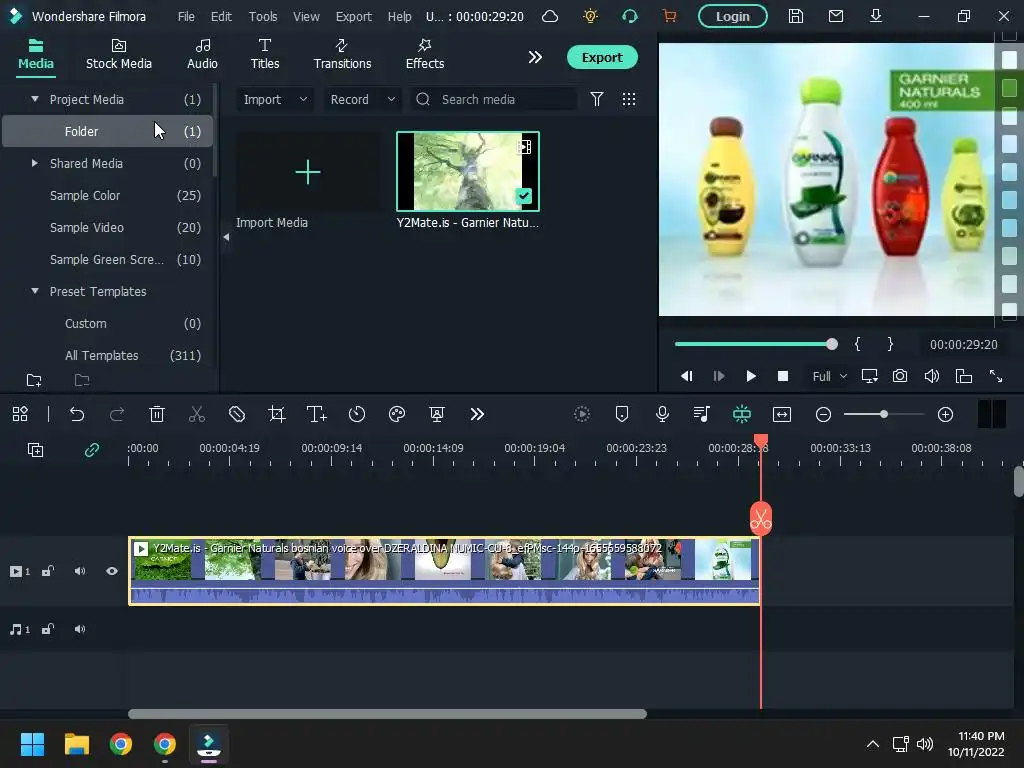Click the zoom out minus timeline button
1024x768 pixels.
coord(823,414)
